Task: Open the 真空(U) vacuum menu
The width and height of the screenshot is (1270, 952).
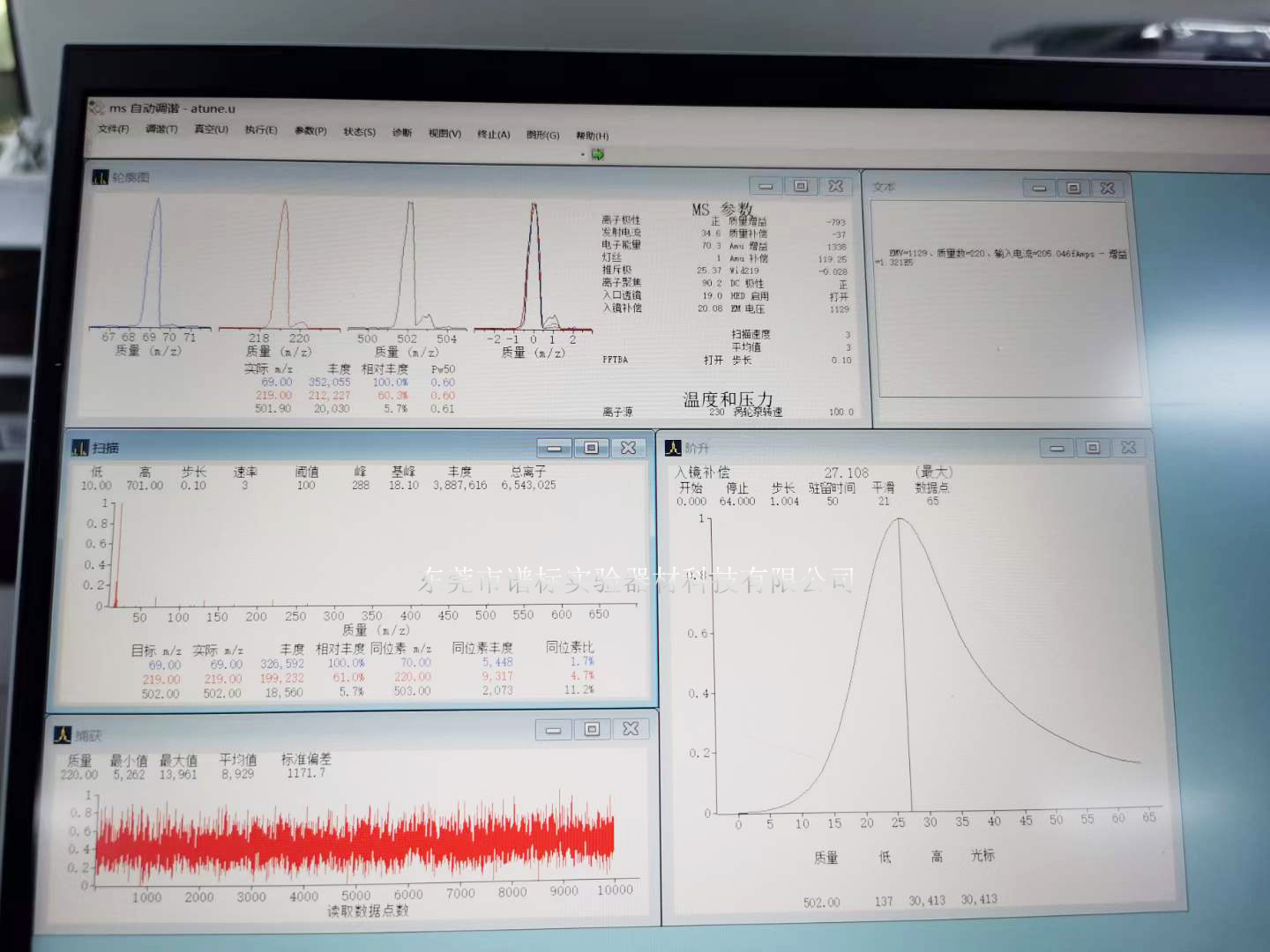Action: [211, 130]
